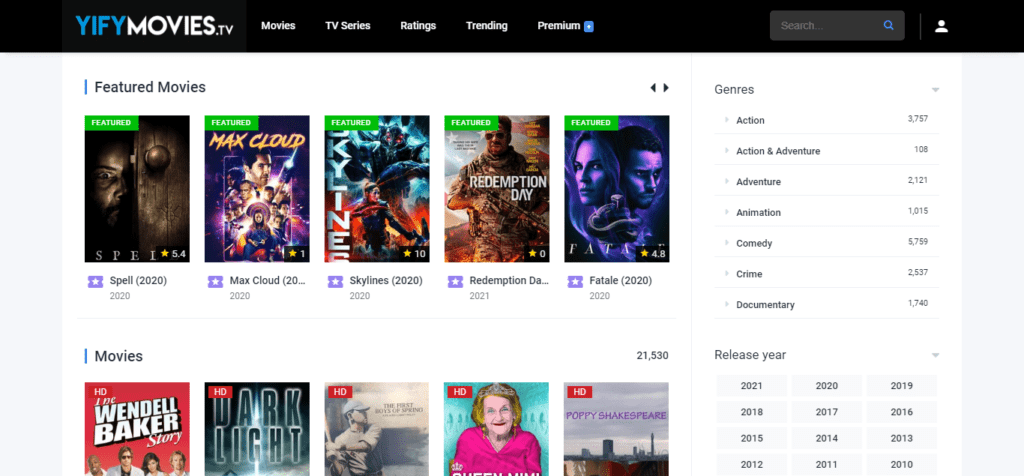Expand the Action genre arrow
This screenshot has width=1024, height=476.
coord(726,119)
